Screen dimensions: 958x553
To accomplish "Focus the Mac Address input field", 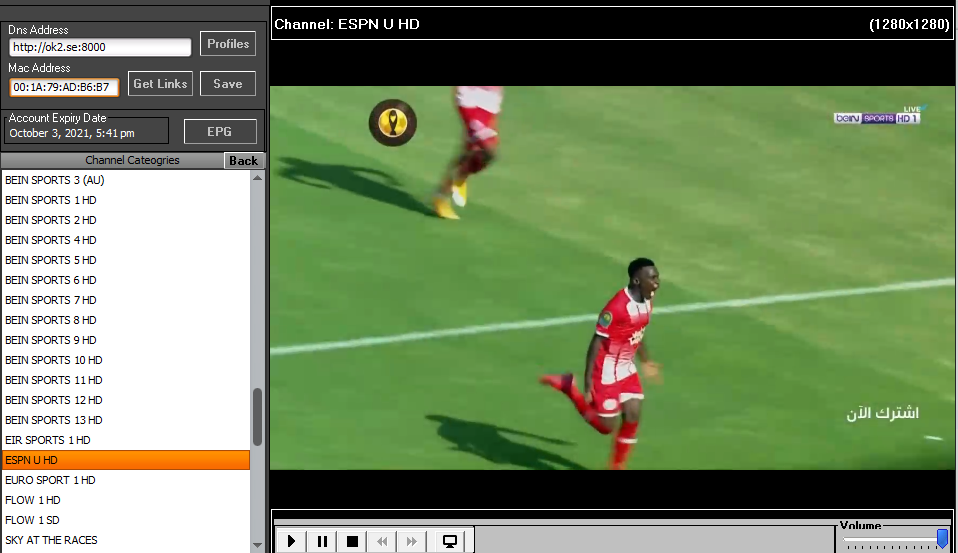I will coord(64,87).
